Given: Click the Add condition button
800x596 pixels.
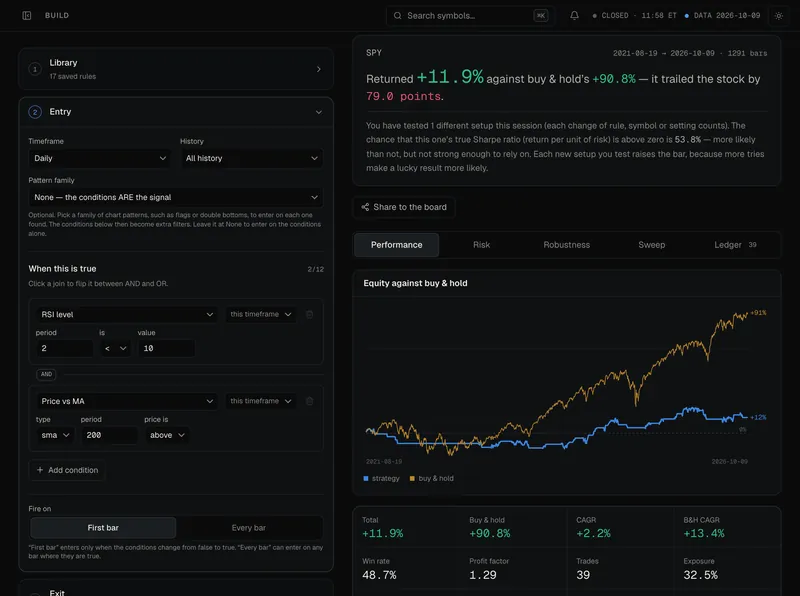Looking at the screenshot, I should point(67,470).
